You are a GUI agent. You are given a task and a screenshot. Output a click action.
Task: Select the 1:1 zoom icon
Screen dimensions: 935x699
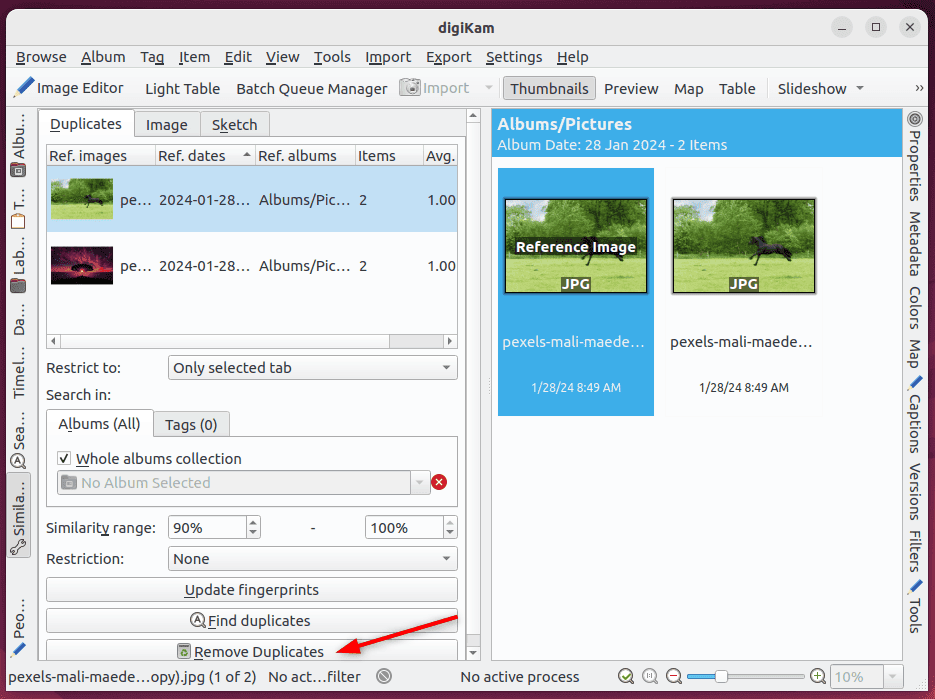[x=651, y=676]
